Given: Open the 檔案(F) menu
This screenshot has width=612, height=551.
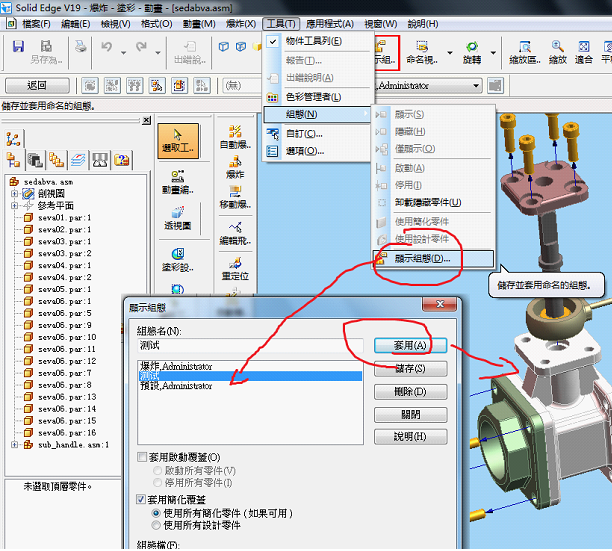Looking at the screenshot, I should pyautogui.click(x=36, y=24).
